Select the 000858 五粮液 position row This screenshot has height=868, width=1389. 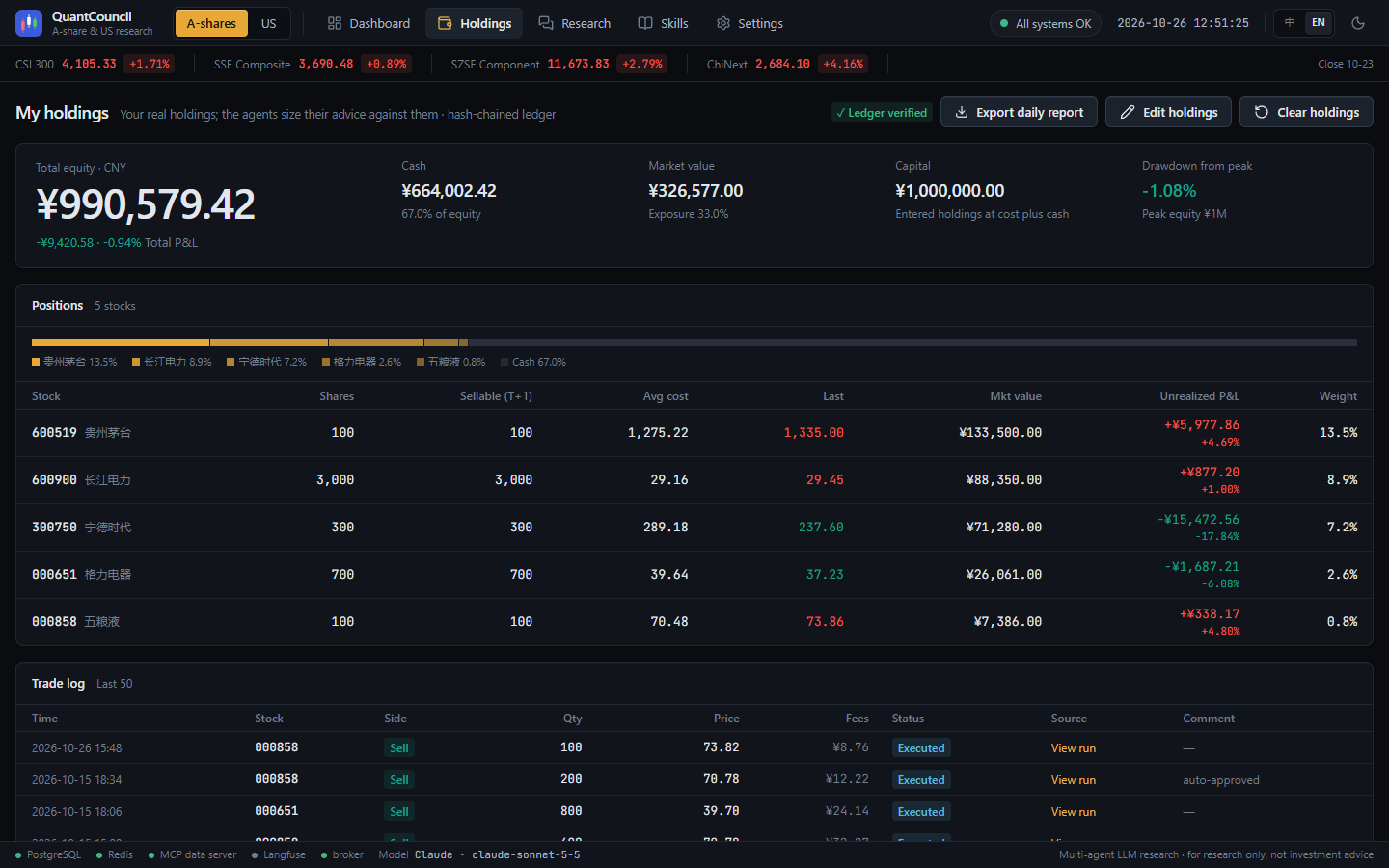click(694, 622)
